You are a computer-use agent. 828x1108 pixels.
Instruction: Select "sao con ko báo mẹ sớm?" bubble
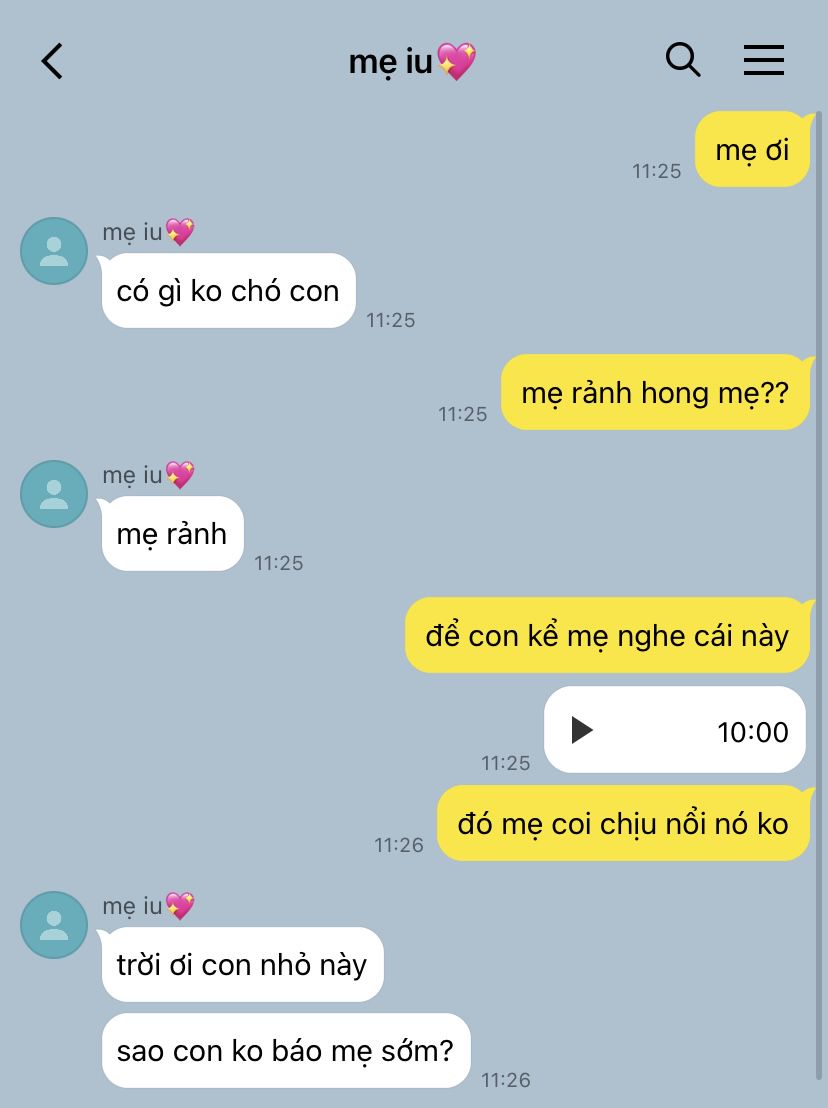point(286,1051)
